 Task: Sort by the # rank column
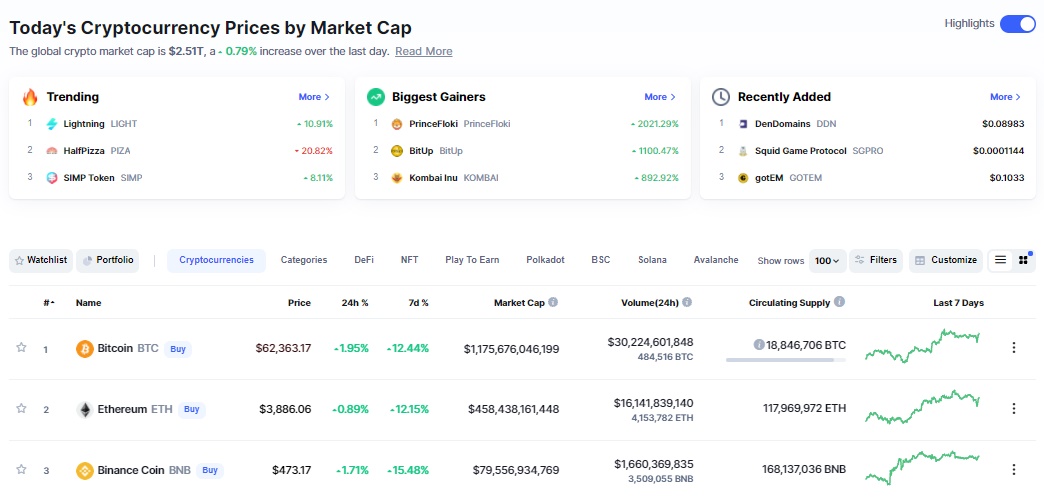click(x=49, y=303)
